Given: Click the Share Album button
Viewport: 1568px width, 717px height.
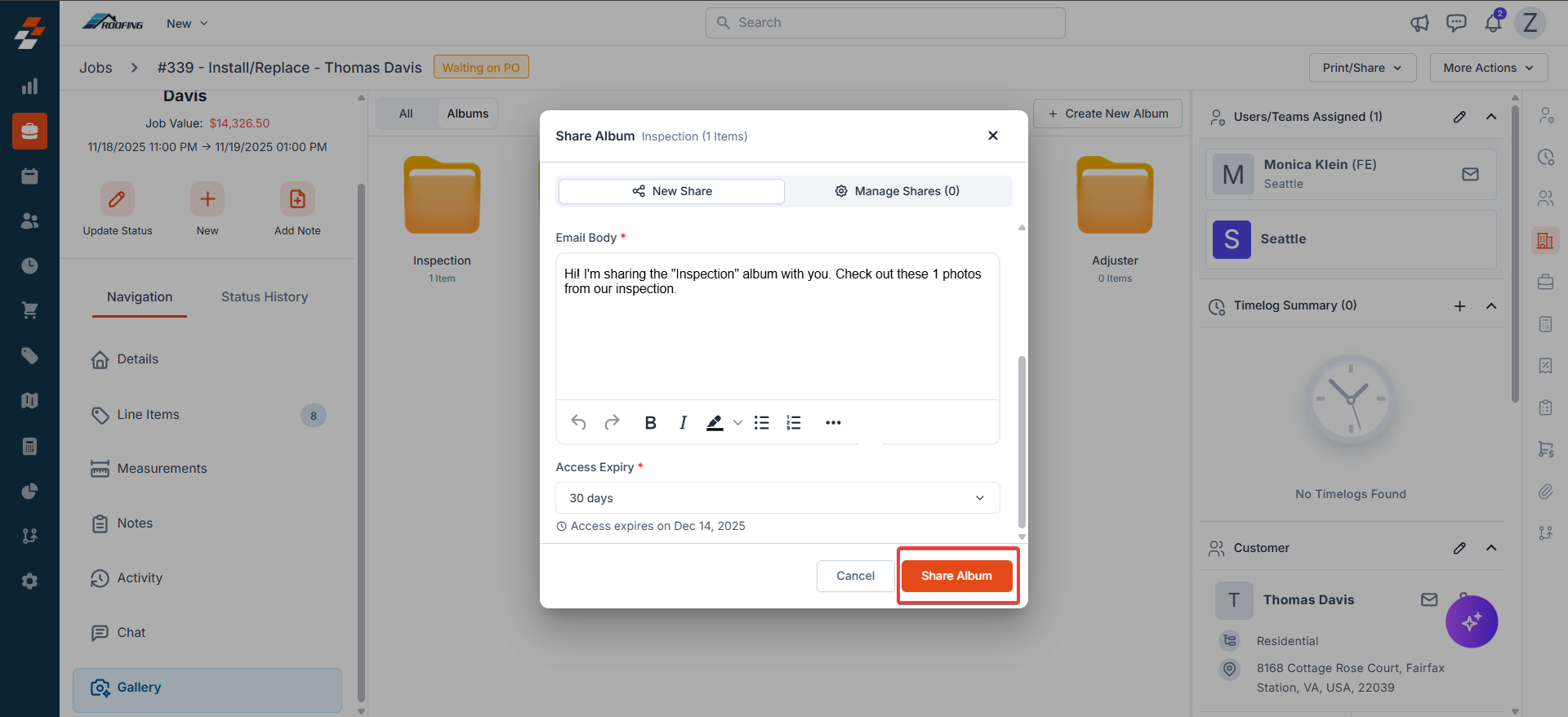Looking at the screenshot, I should [x=956, y=576].
